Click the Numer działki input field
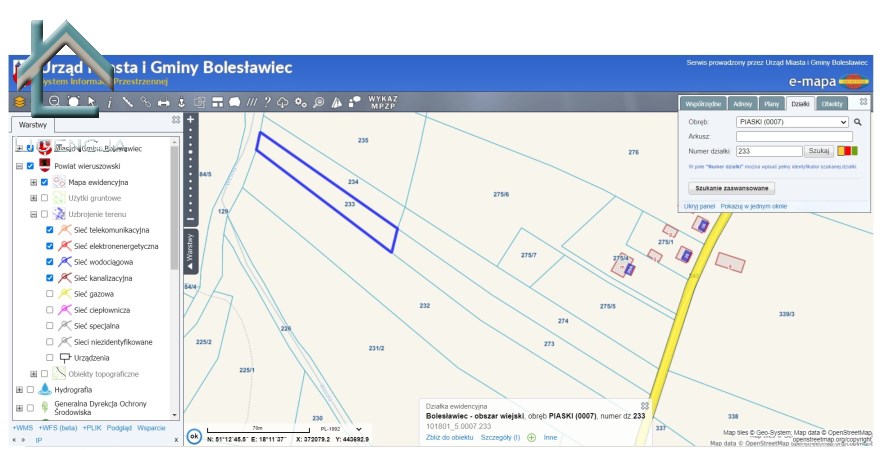Screen dimensions: 880x450 tap(768, 151)
